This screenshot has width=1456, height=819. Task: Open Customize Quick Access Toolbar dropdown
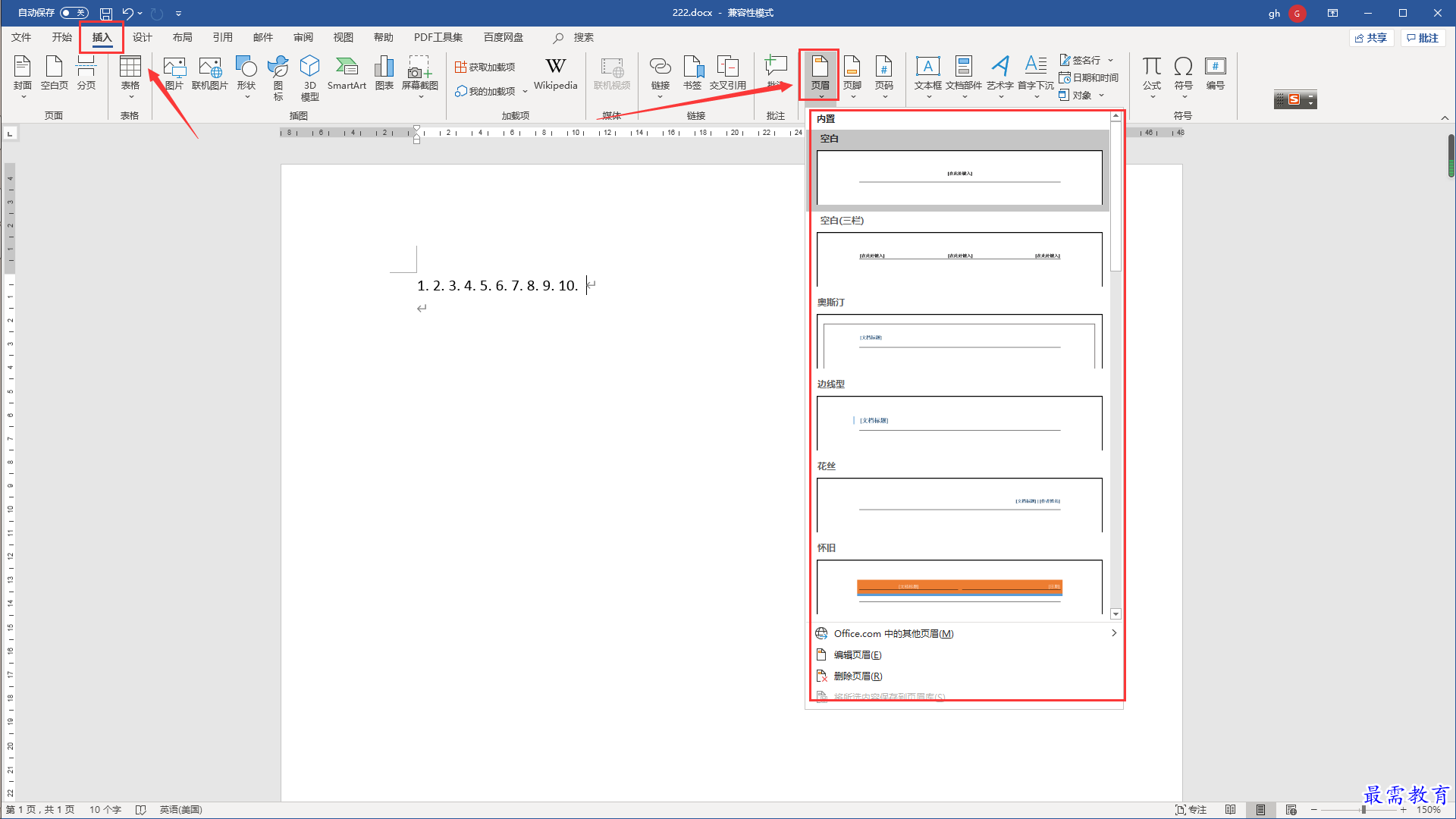(178, 13)
